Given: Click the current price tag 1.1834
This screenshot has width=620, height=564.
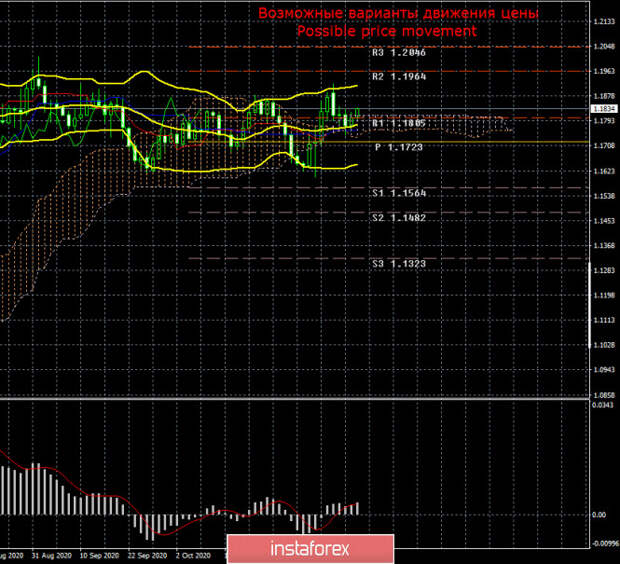Looking at the screenshot, I should point(604,108).
